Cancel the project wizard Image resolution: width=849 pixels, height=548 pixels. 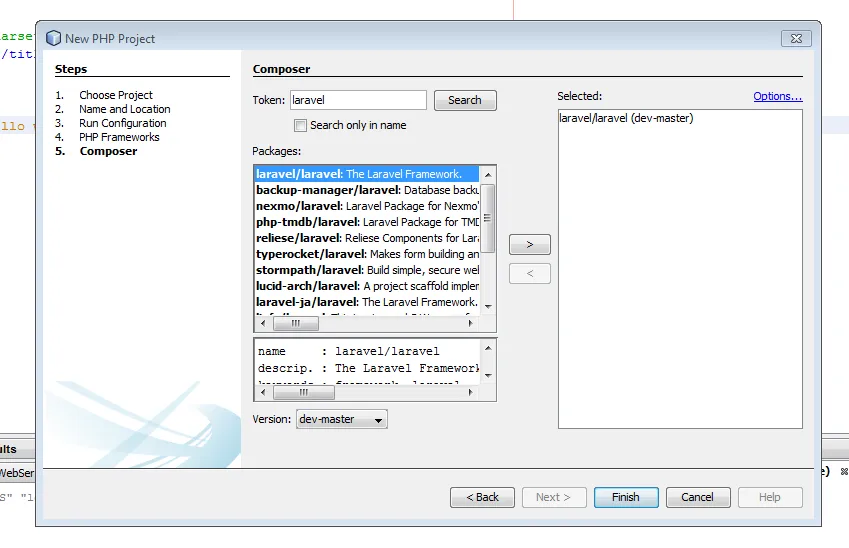point(698,497)
